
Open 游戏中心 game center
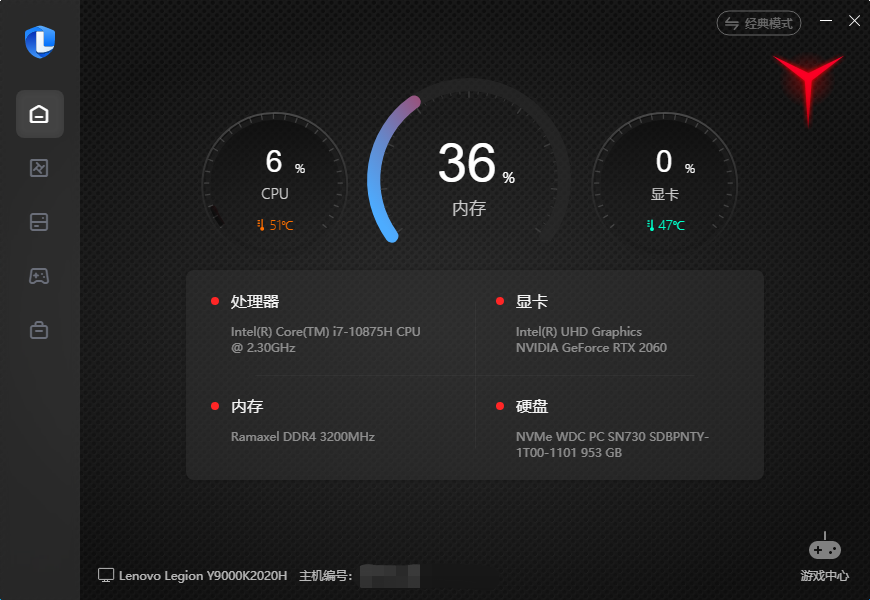click(825, 557)
